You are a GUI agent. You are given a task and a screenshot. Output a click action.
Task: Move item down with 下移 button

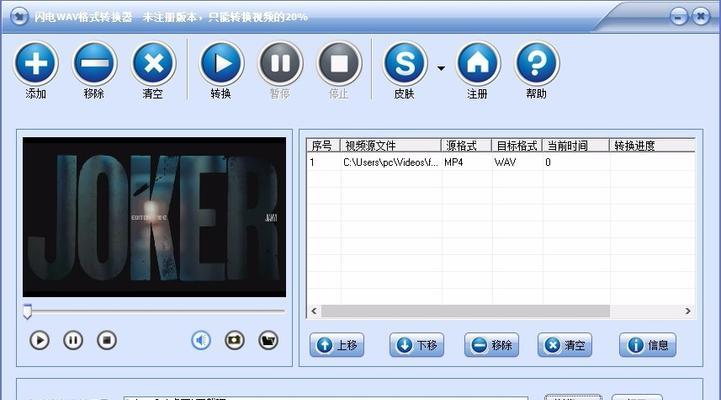(x=417, y=345)
